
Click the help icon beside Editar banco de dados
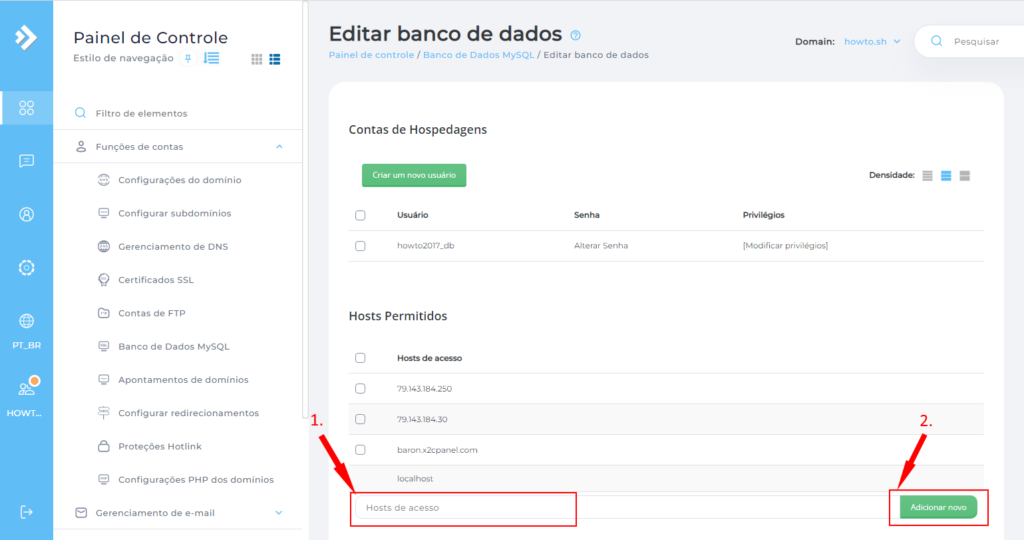[x=575, y=36]
